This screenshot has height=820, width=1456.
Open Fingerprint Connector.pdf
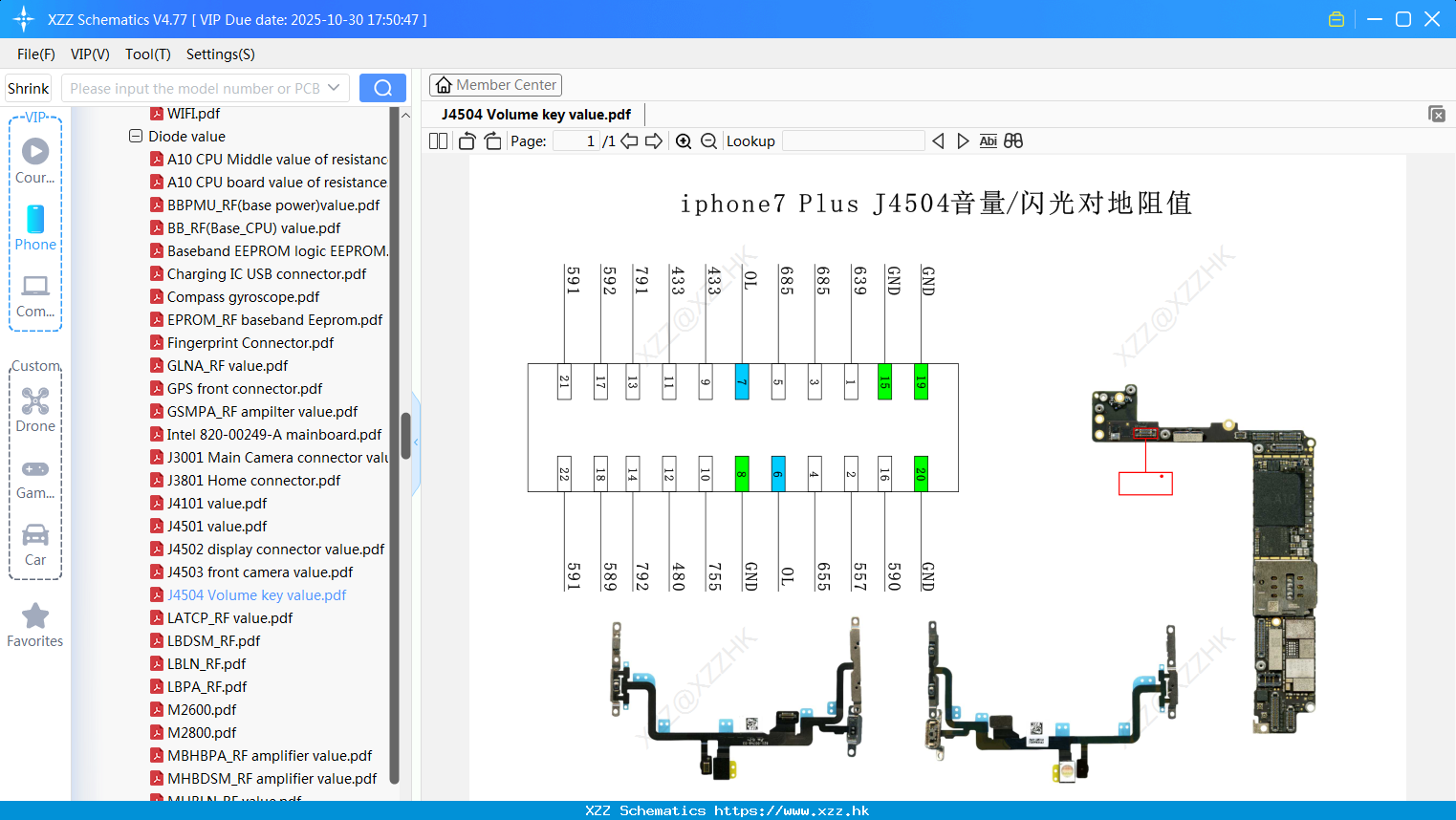tap(243, 343)
